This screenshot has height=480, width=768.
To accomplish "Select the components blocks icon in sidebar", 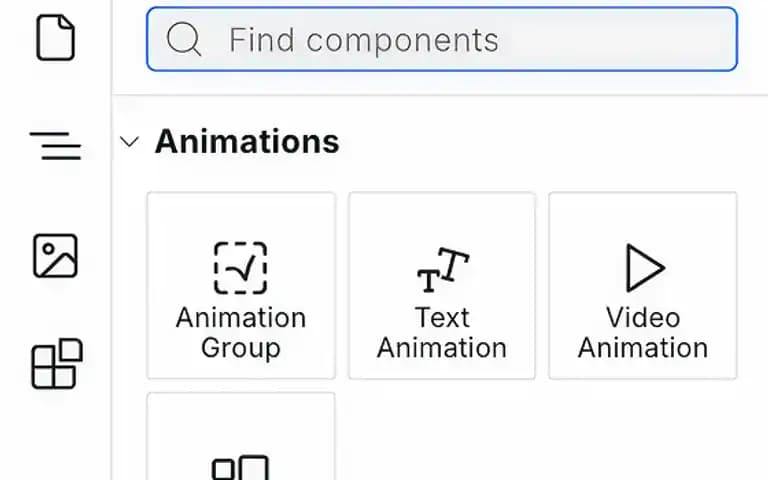I will tap(57, 363).
